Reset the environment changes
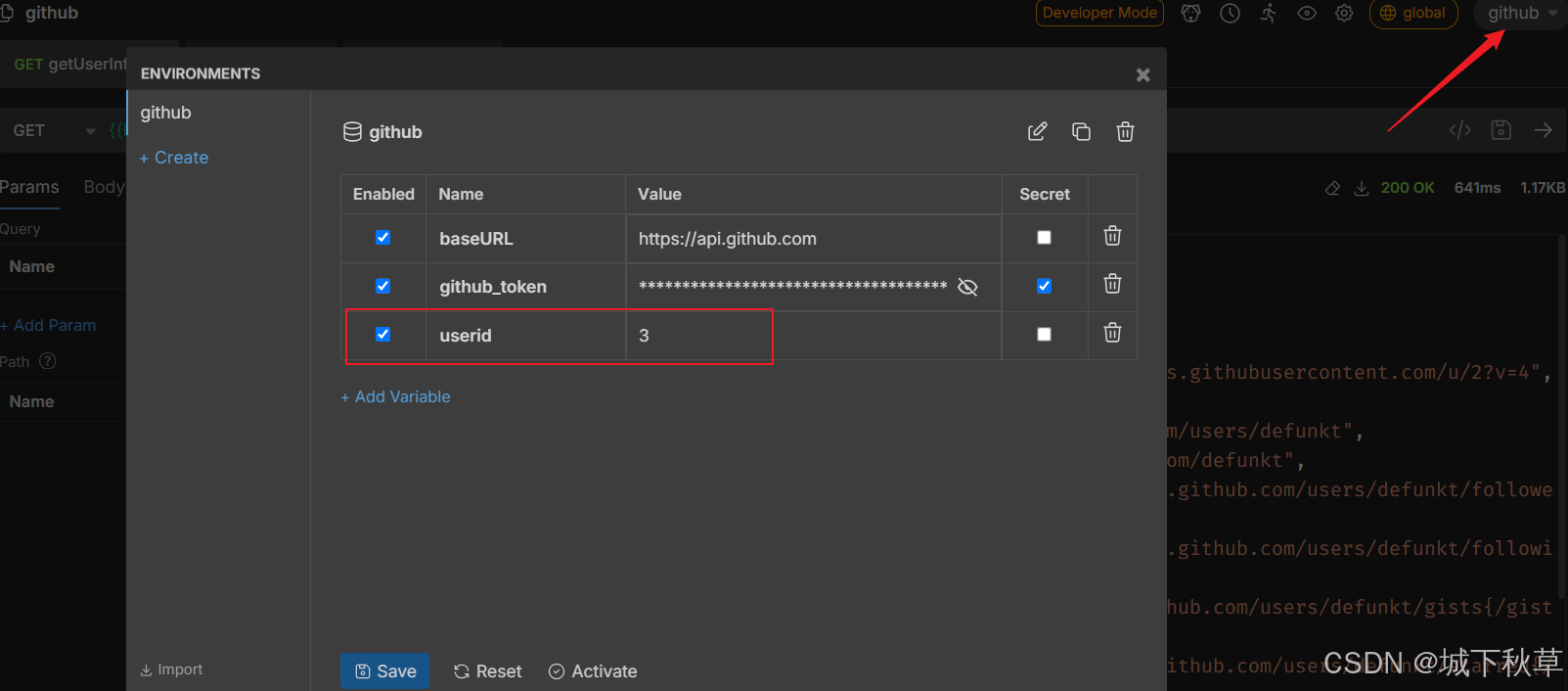The height and width of the screenshot is (691, 1568). point(487,671)
